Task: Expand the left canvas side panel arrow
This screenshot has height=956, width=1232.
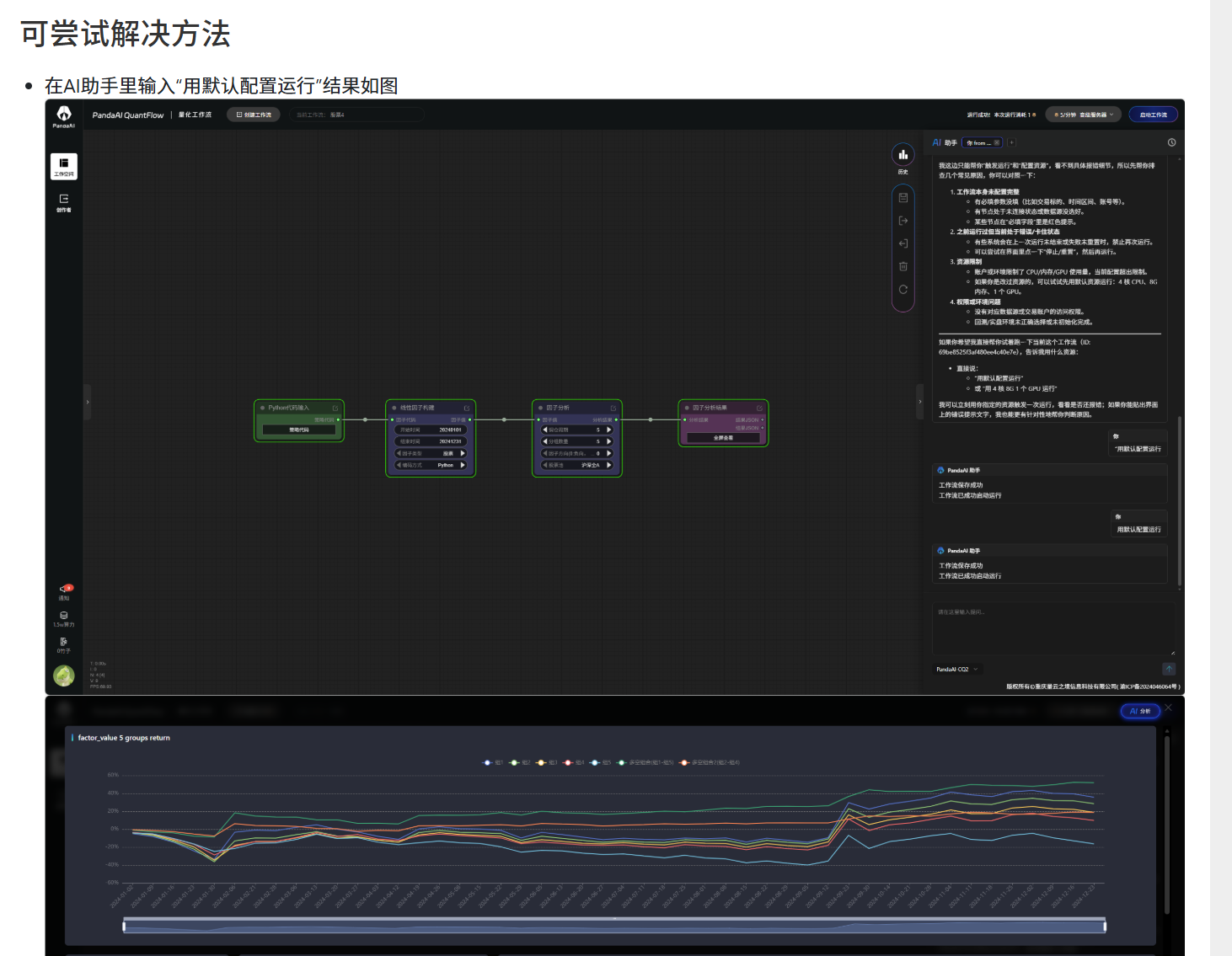Action: 87,402
